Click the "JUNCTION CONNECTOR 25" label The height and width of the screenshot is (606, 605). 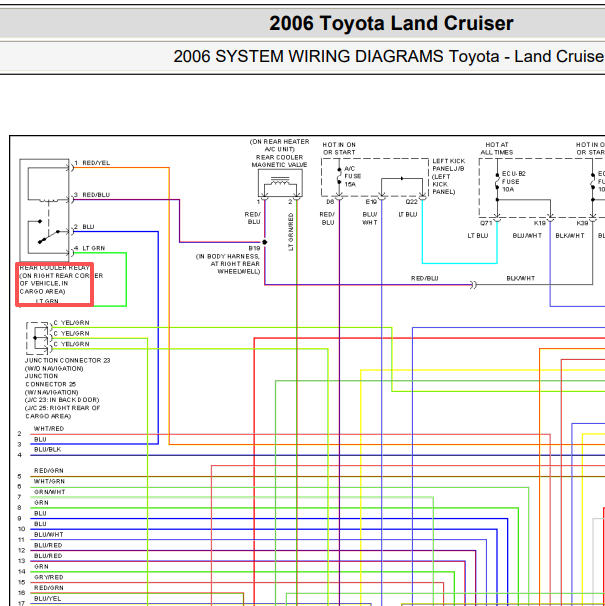pyautogui.click(x=50, y=380)
